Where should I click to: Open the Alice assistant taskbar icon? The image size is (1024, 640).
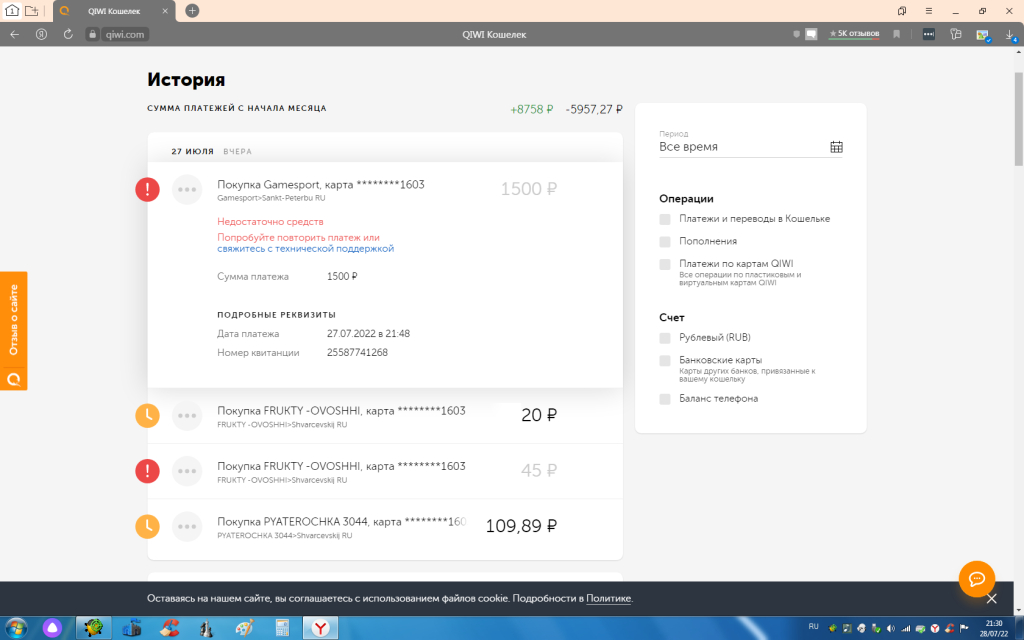[52, 628]
